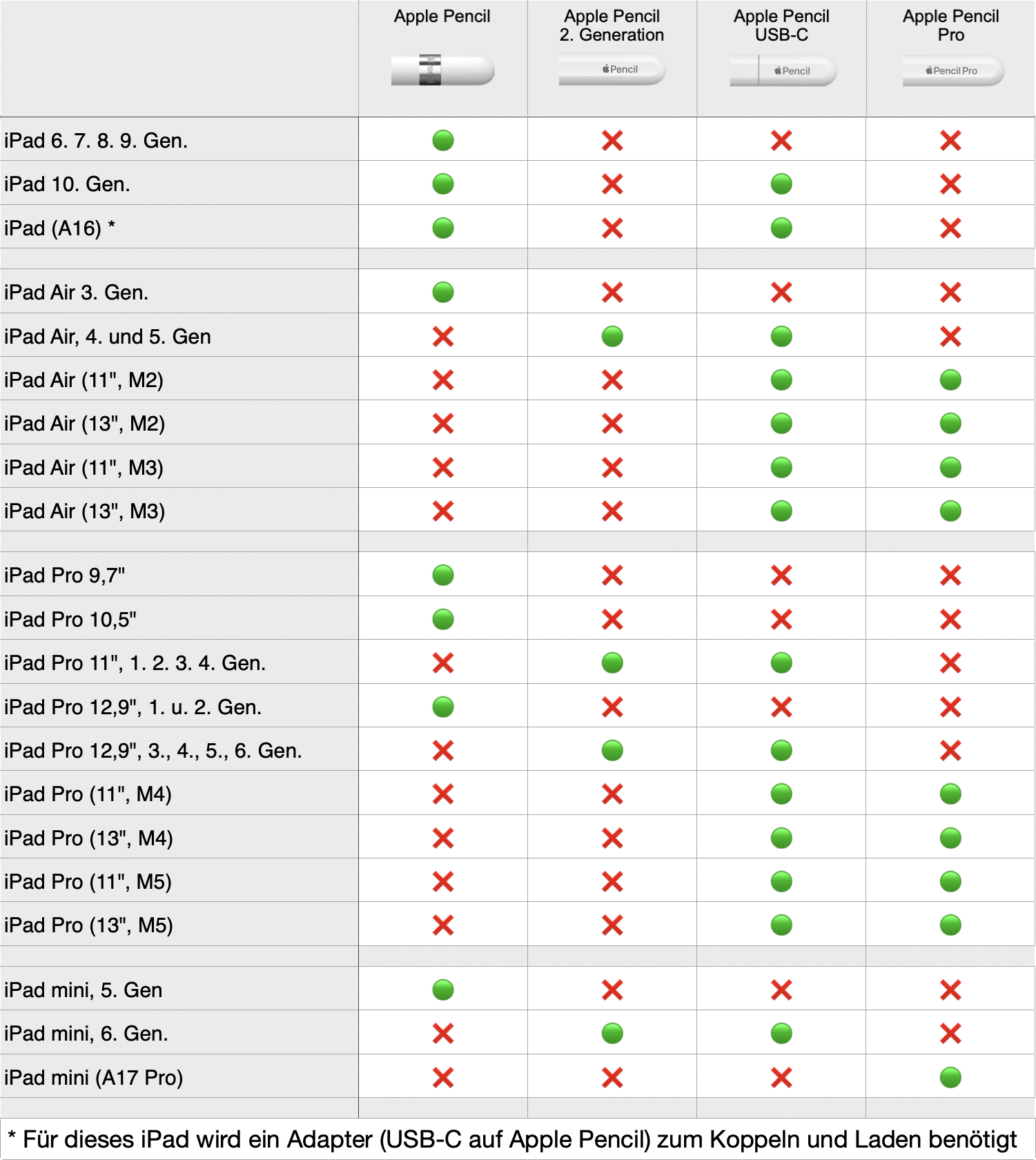Click green dot for iPad mini, 6. Gen. under 2. Generation
This screenshot has width=1036, height=1160.
(x=612, y=1033)
